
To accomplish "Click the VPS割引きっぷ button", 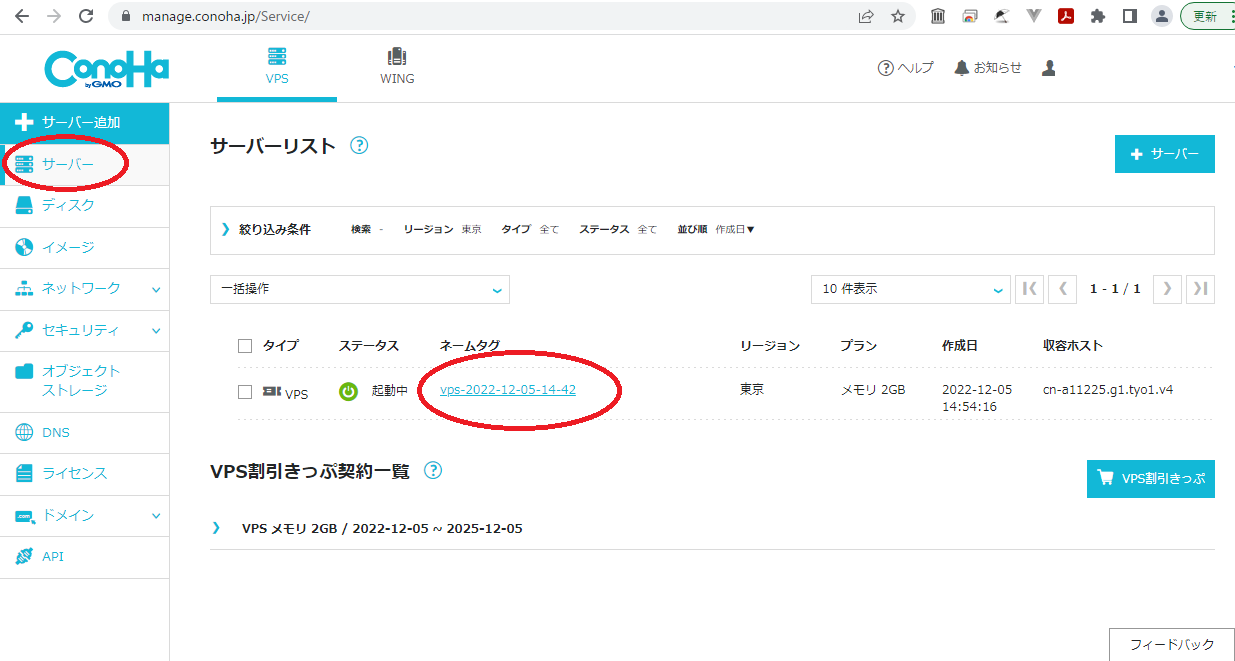I will (1150, 478).
